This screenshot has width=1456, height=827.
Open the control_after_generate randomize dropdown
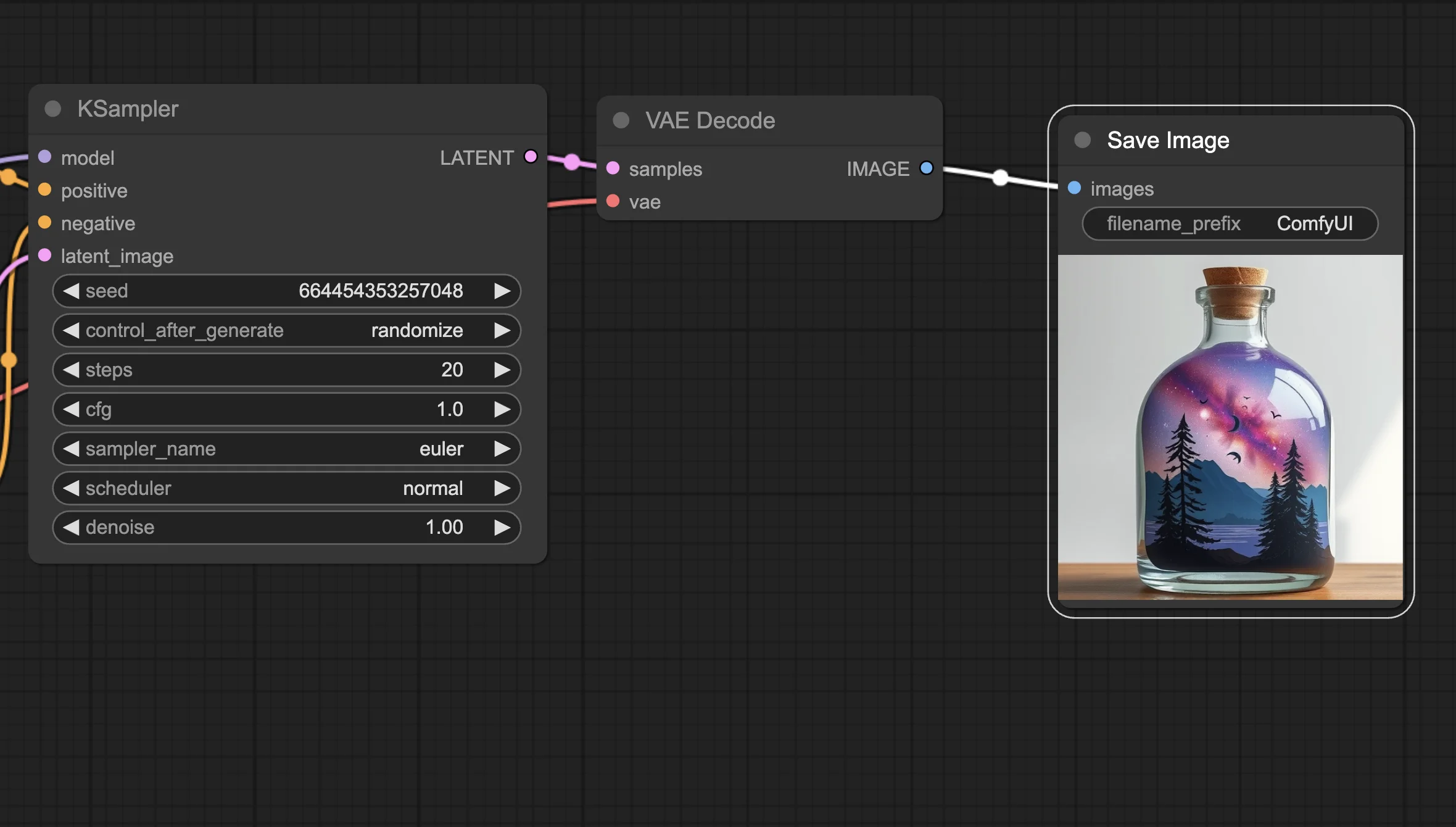pyautogui.click(x=286, y=330)
